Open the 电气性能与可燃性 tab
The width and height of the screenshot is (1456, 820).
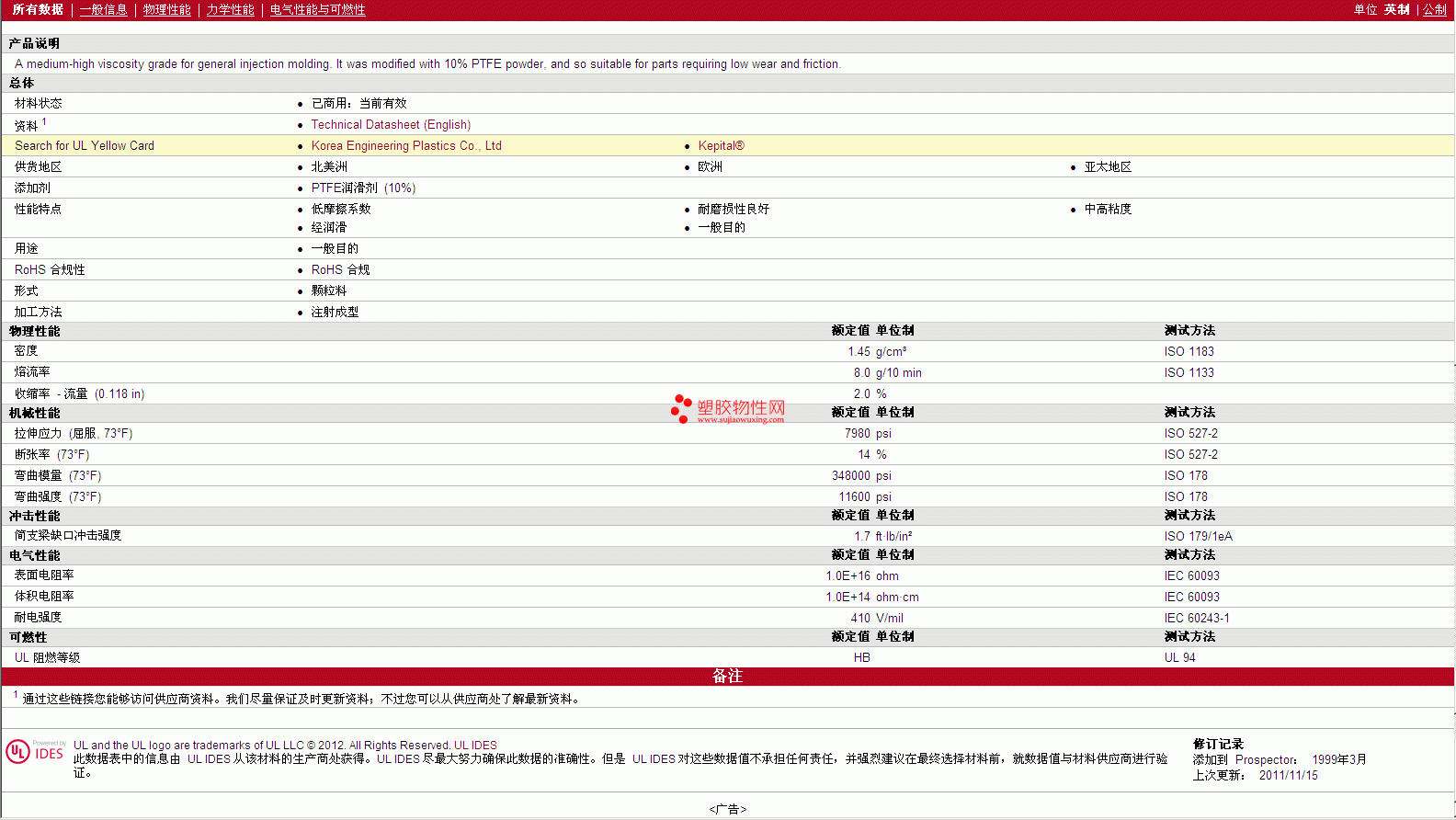point(318,9)
